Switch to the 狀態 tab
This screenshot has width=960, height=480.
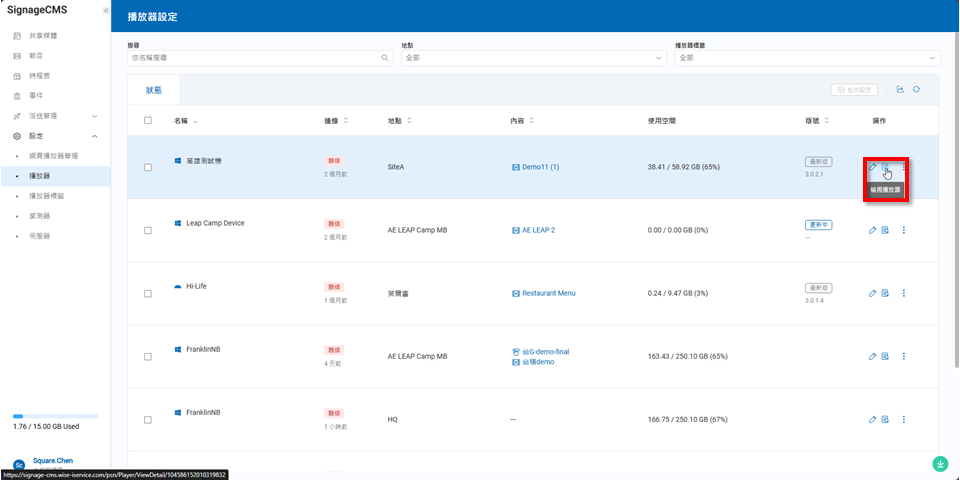click(153, 90)
